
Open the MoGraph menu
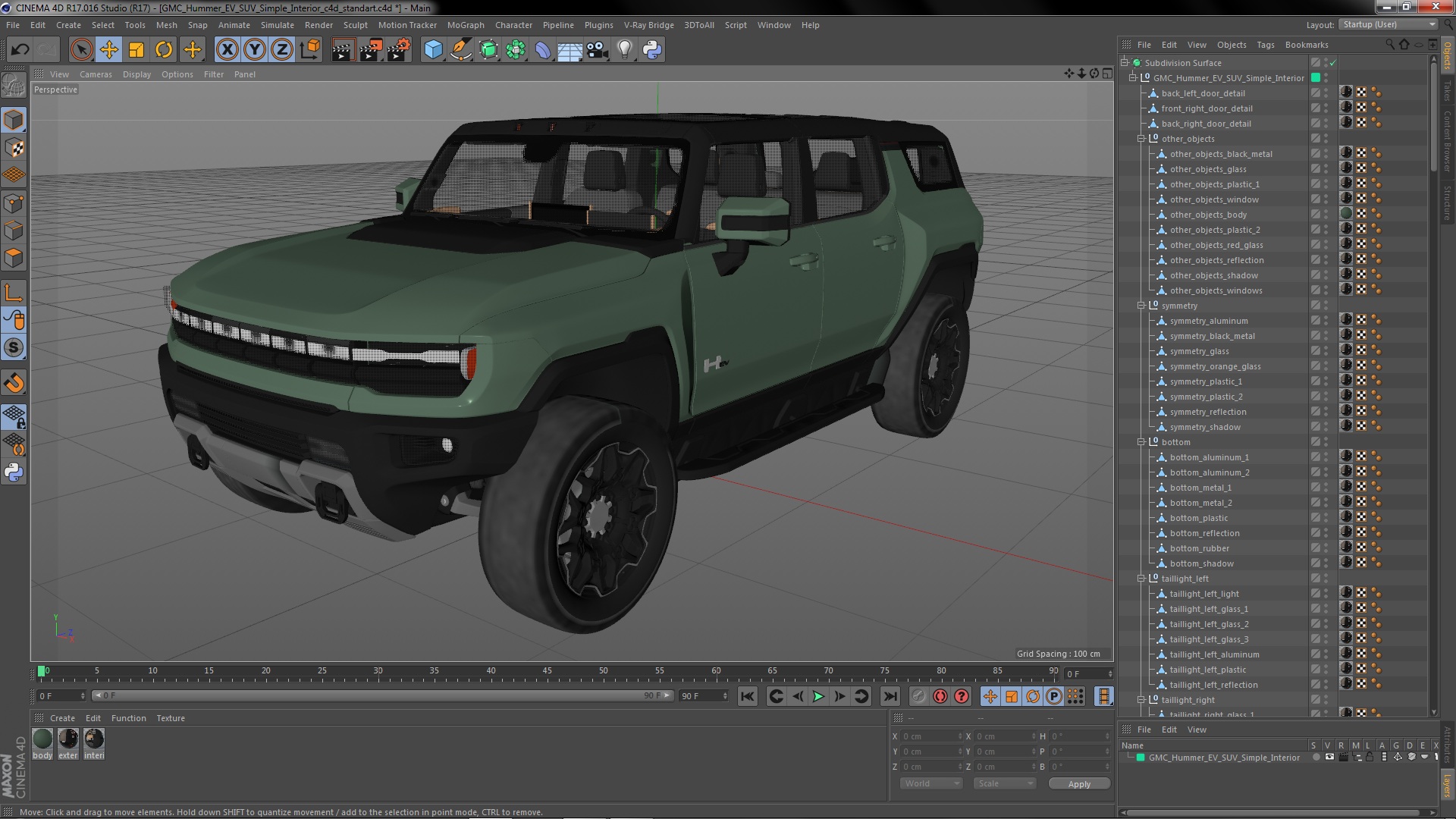[x=465, y=25]
